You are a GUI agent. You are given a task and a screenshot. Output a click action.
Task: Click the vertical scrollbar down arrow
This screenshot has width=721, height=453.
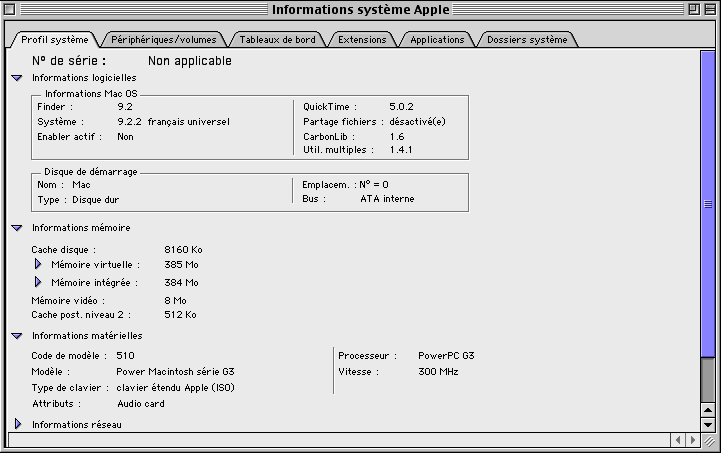click(x=708, y=424)
